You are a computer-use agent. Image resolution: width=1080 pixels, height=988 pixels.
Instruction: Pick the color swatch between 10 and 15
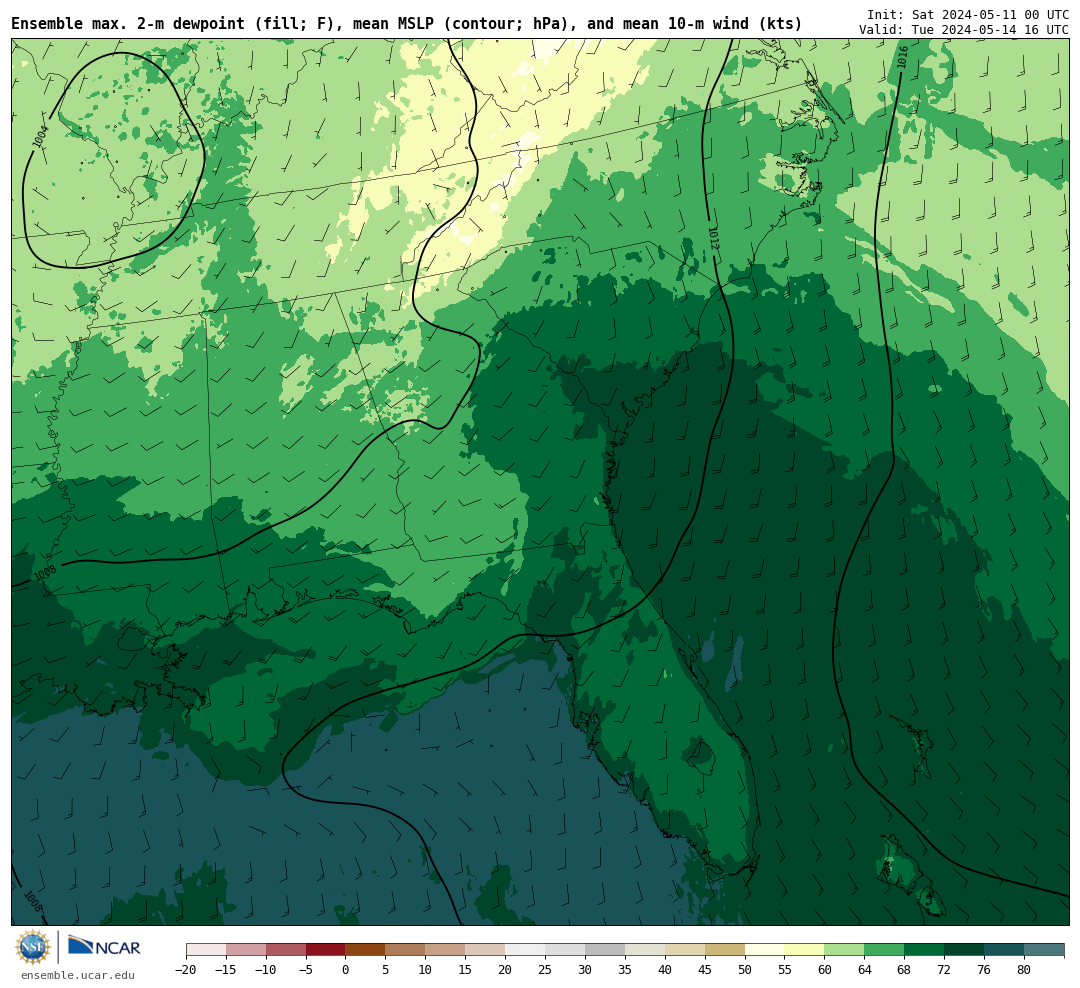pyautogui.click(x=446, y=950)
